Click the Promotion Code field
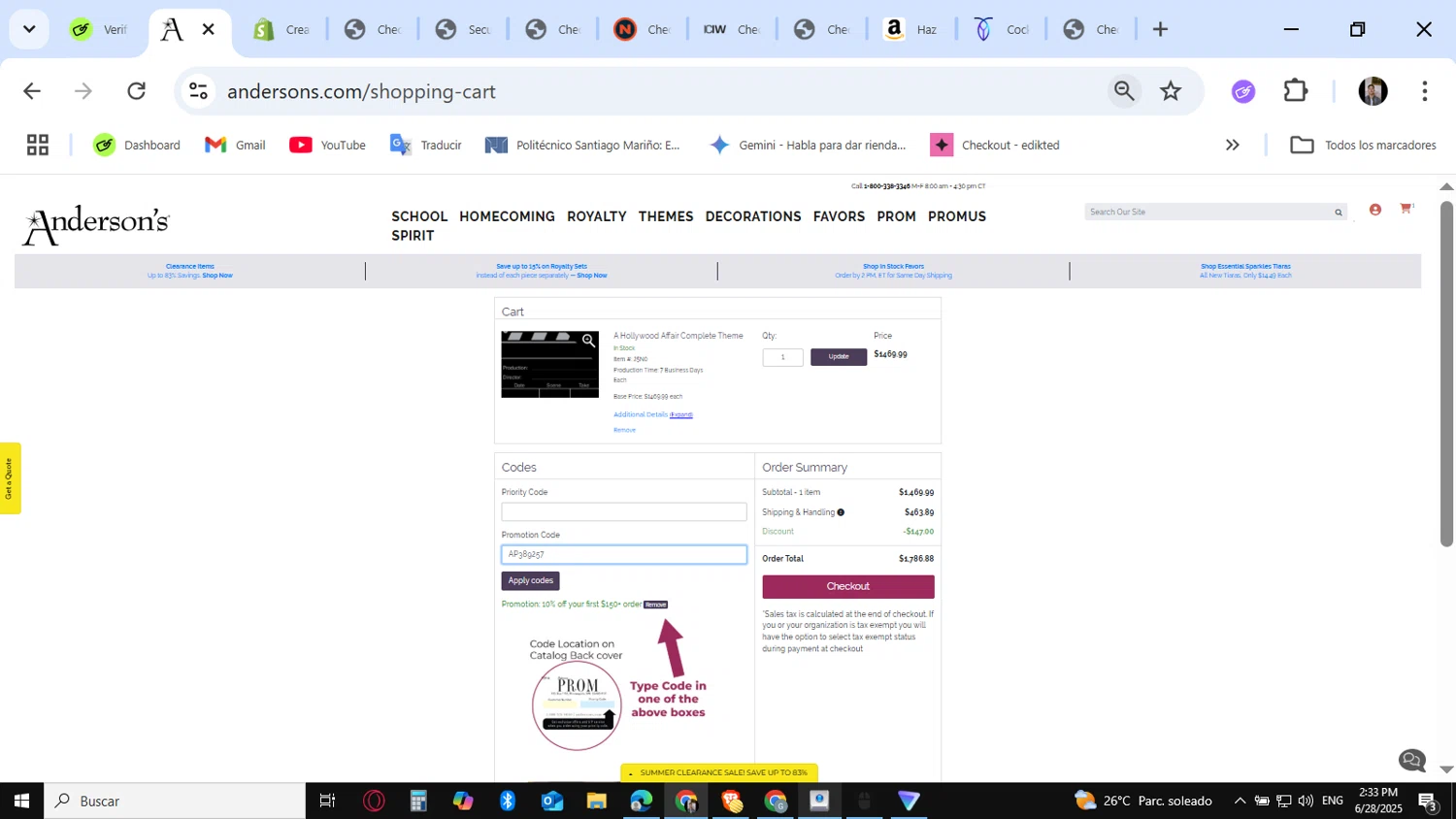This screenshot has width=1456, height=819. [624, 554]
